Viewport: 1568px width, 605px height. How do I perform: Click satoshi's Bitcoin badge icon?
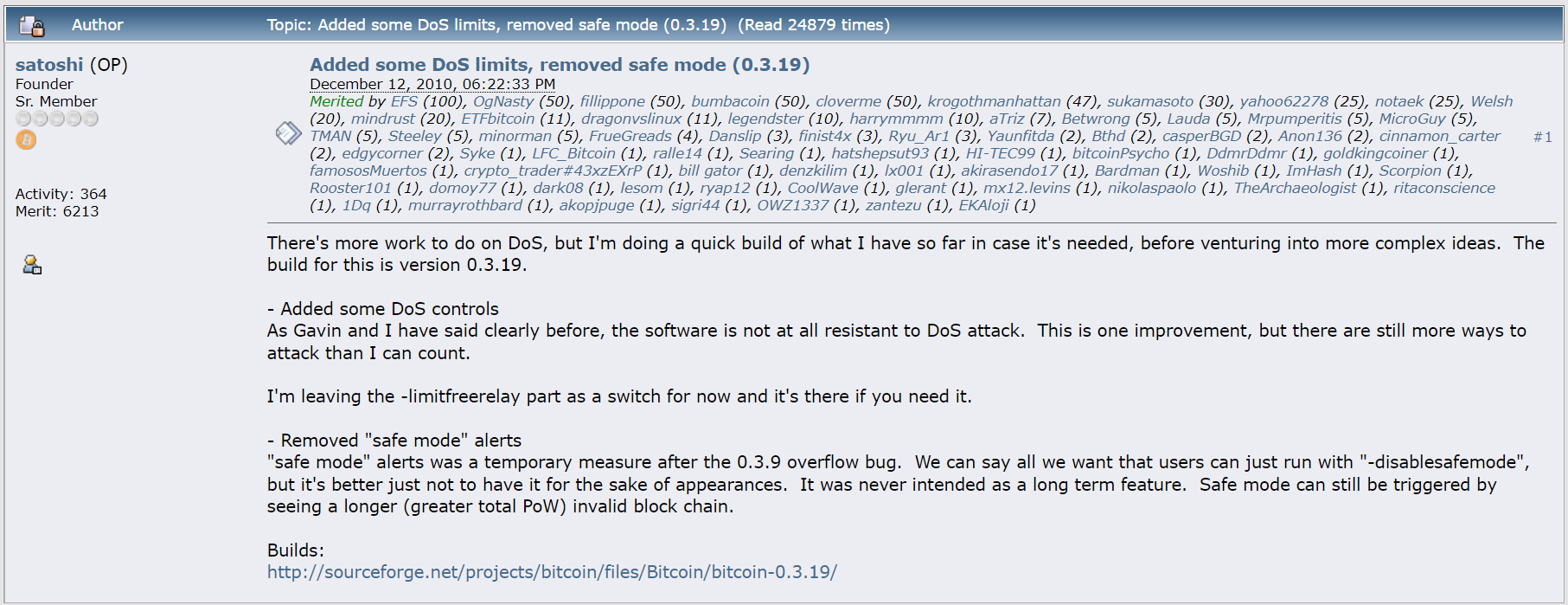tap(25, 139)
